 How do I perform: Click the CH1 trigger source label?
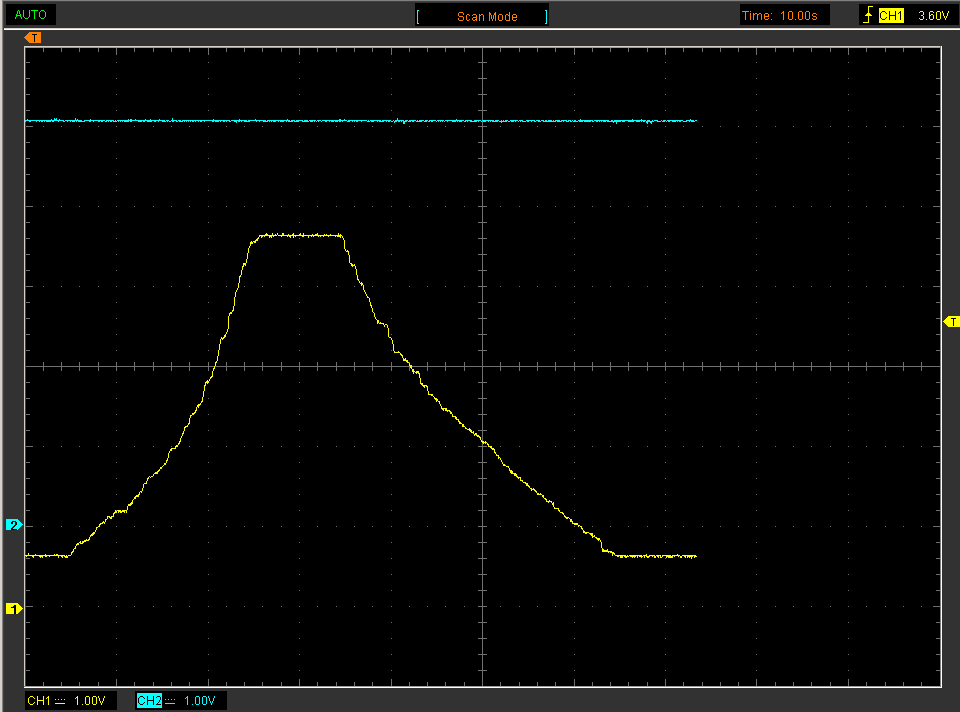(891, 16)
